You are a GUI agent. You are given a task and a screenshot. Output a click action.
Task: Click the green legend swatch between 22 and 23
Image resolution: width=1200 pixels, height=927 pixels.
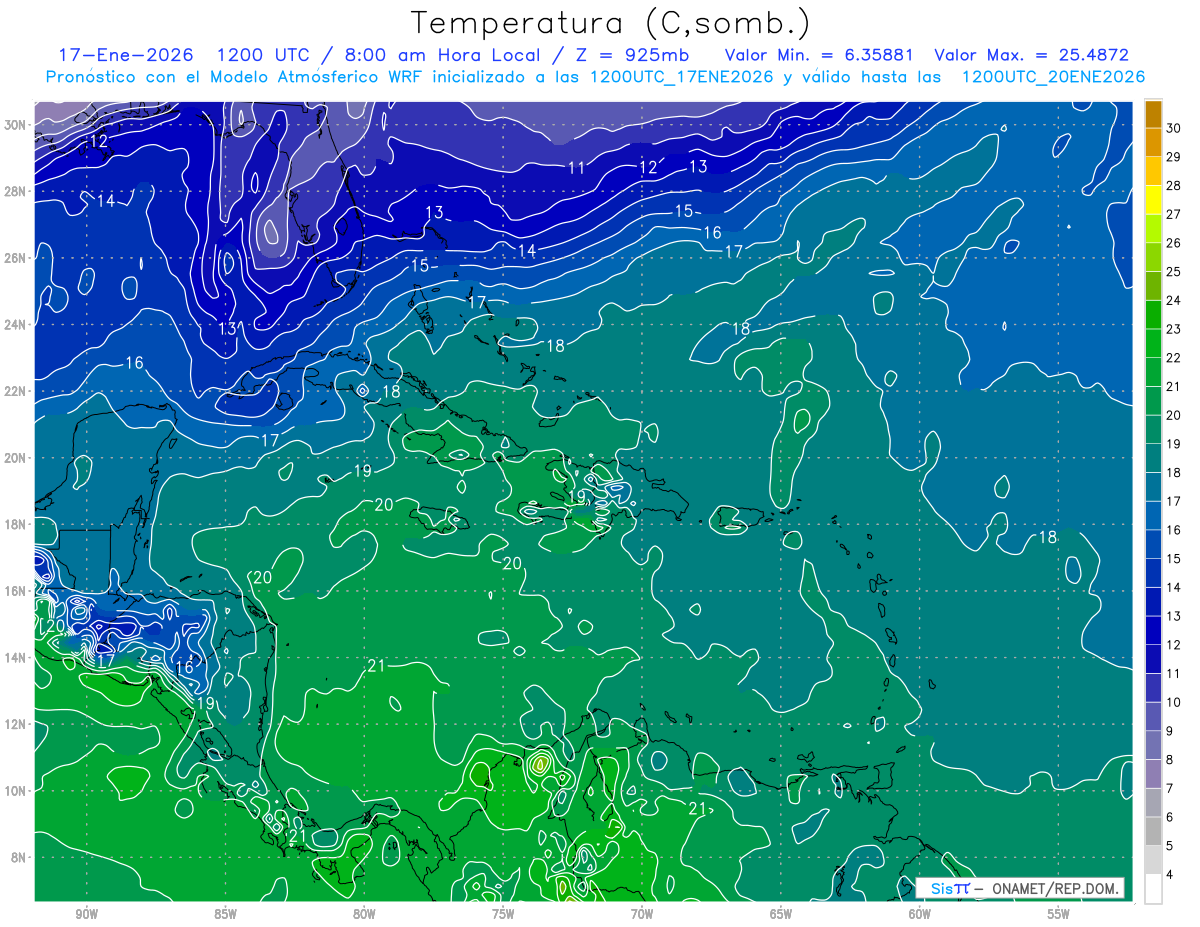point(1153,343)
